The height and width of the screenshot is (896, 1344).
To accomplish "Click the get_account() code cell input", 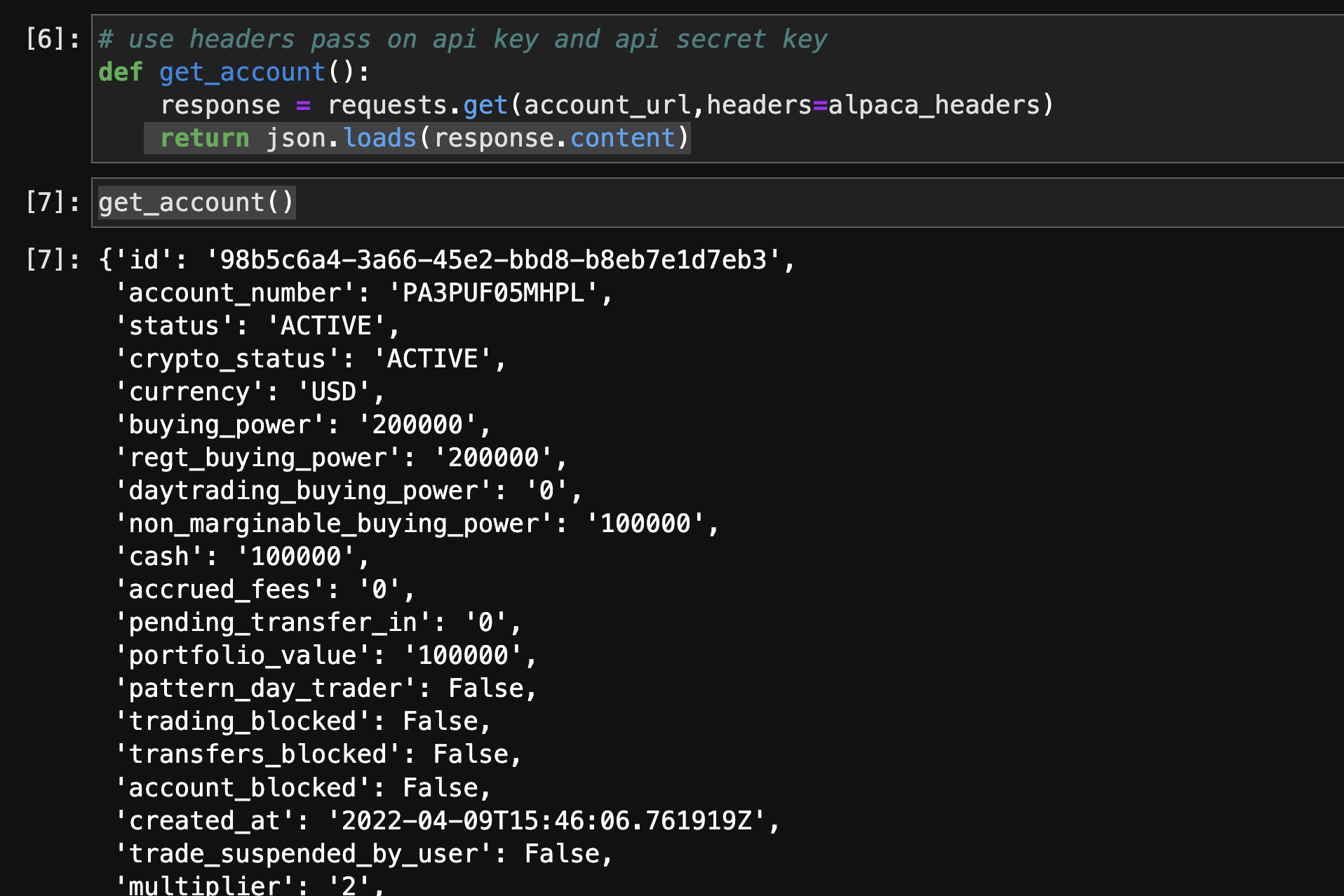I will (x=718, y=203).
